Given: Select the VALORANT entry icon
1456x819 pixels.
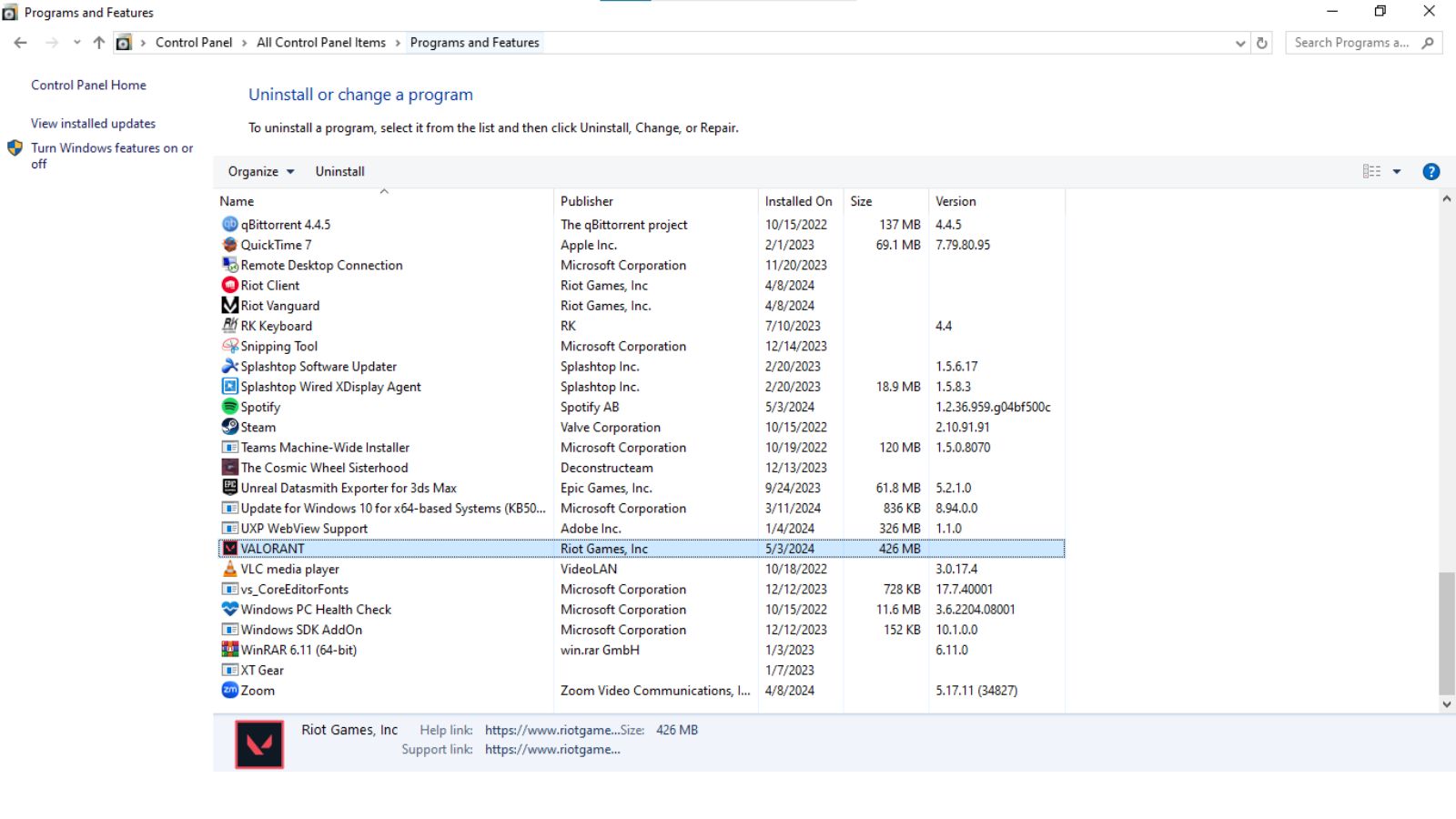Looking at the screenshot, I should click(229, 548).
